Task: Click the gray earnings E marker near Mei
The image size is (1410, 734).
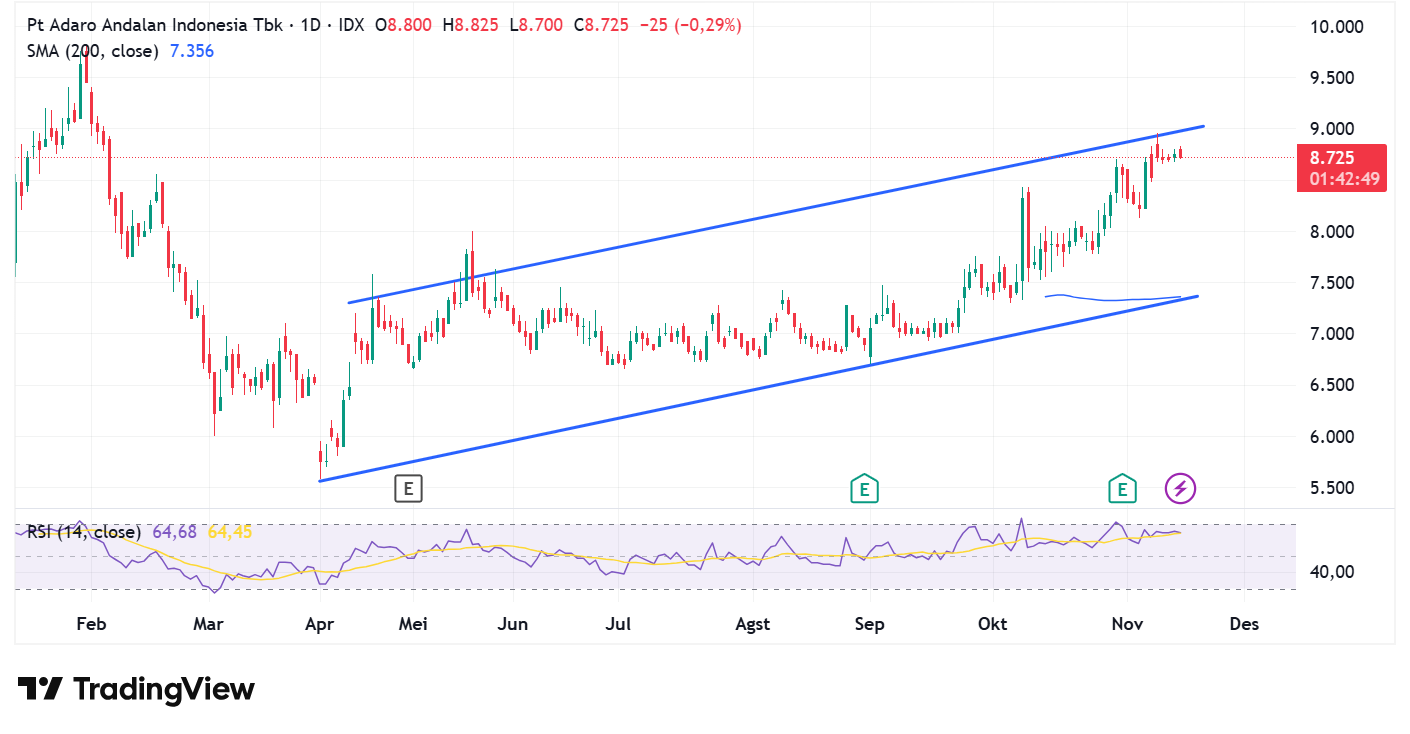Action: 407,489
